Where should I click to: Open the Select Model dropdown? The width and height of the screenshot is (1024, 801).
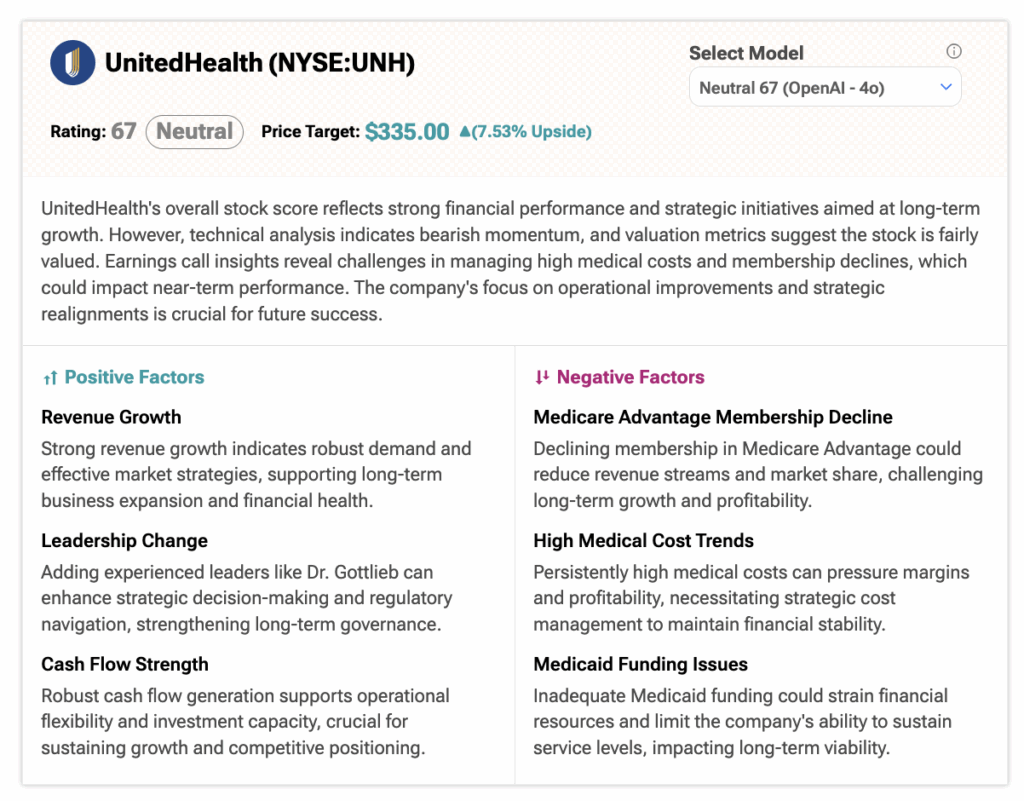825,88
